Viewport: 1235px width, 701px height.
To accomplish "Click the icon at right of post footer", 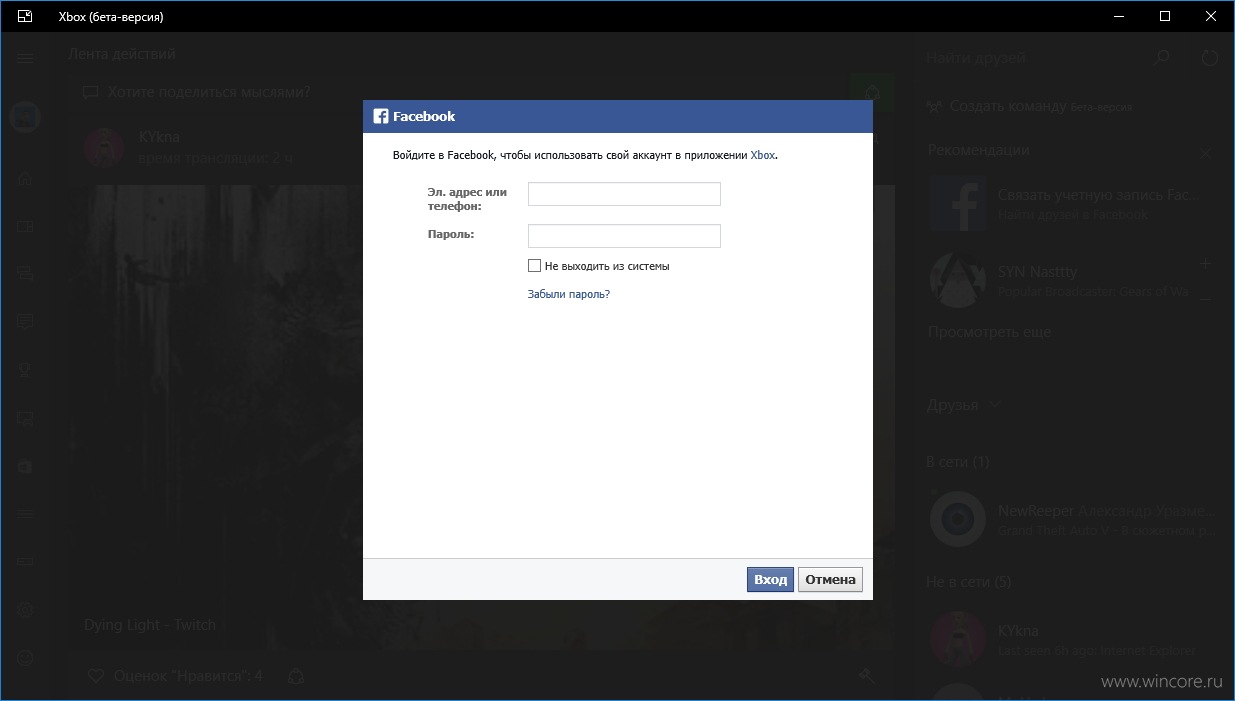I will tap(867, 676).
